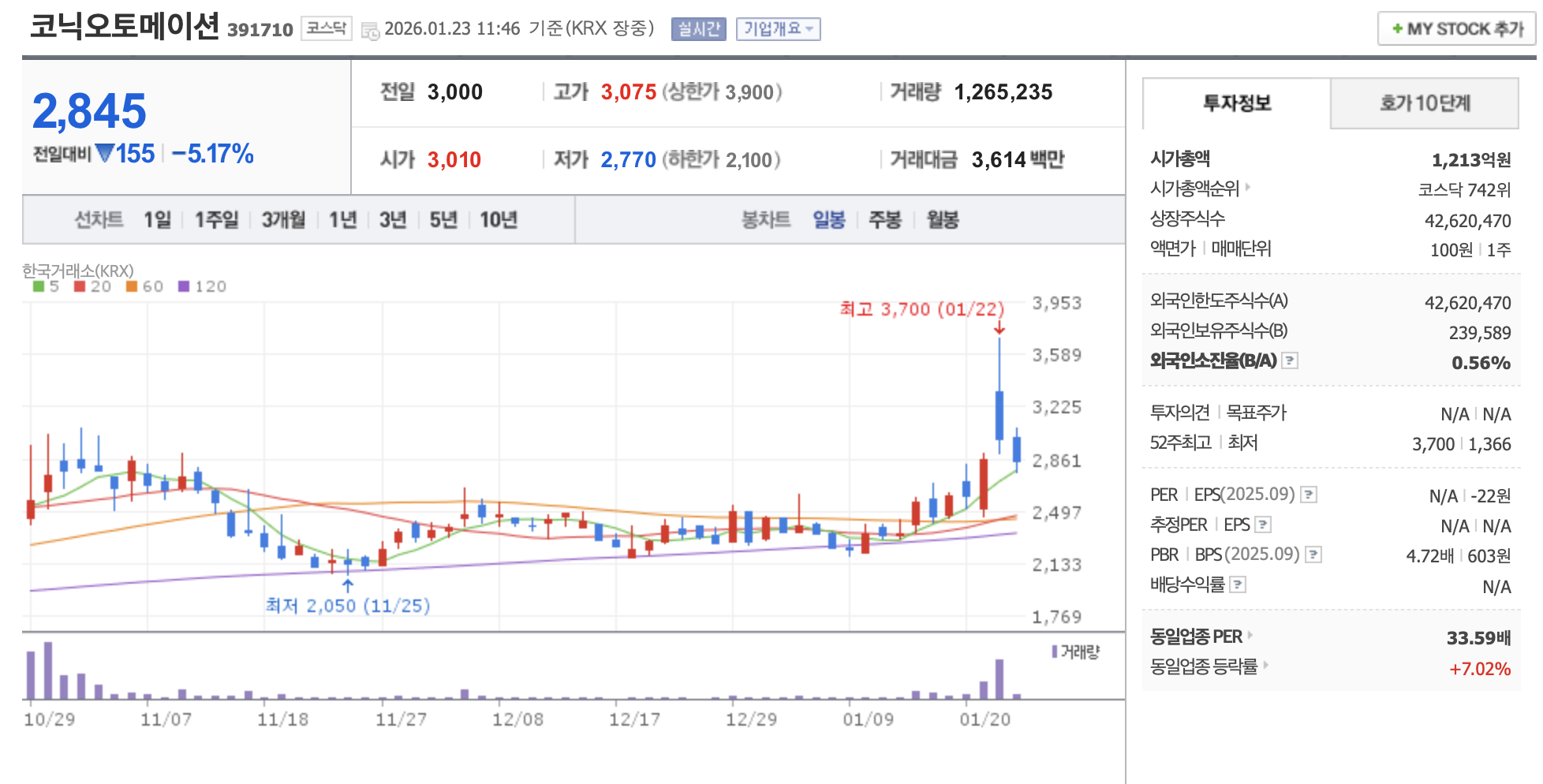
Task: Click the 외국인소진율 value 0.56%
Action: click(1481, 363)
